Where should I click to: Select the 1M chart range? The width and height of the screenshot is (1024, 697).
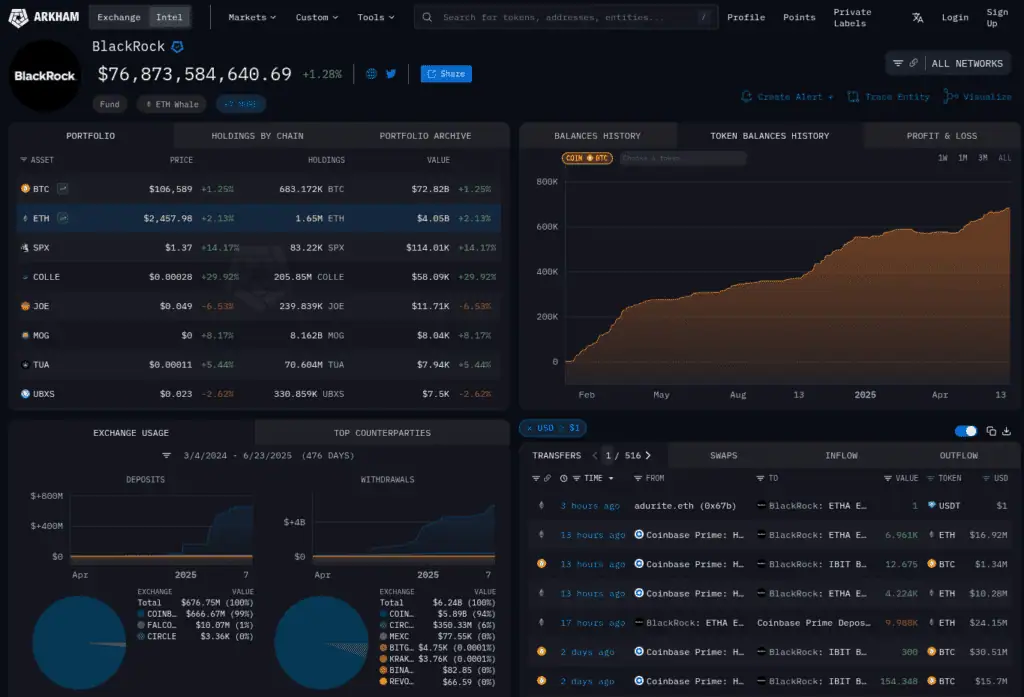click(x=963, y=158)
